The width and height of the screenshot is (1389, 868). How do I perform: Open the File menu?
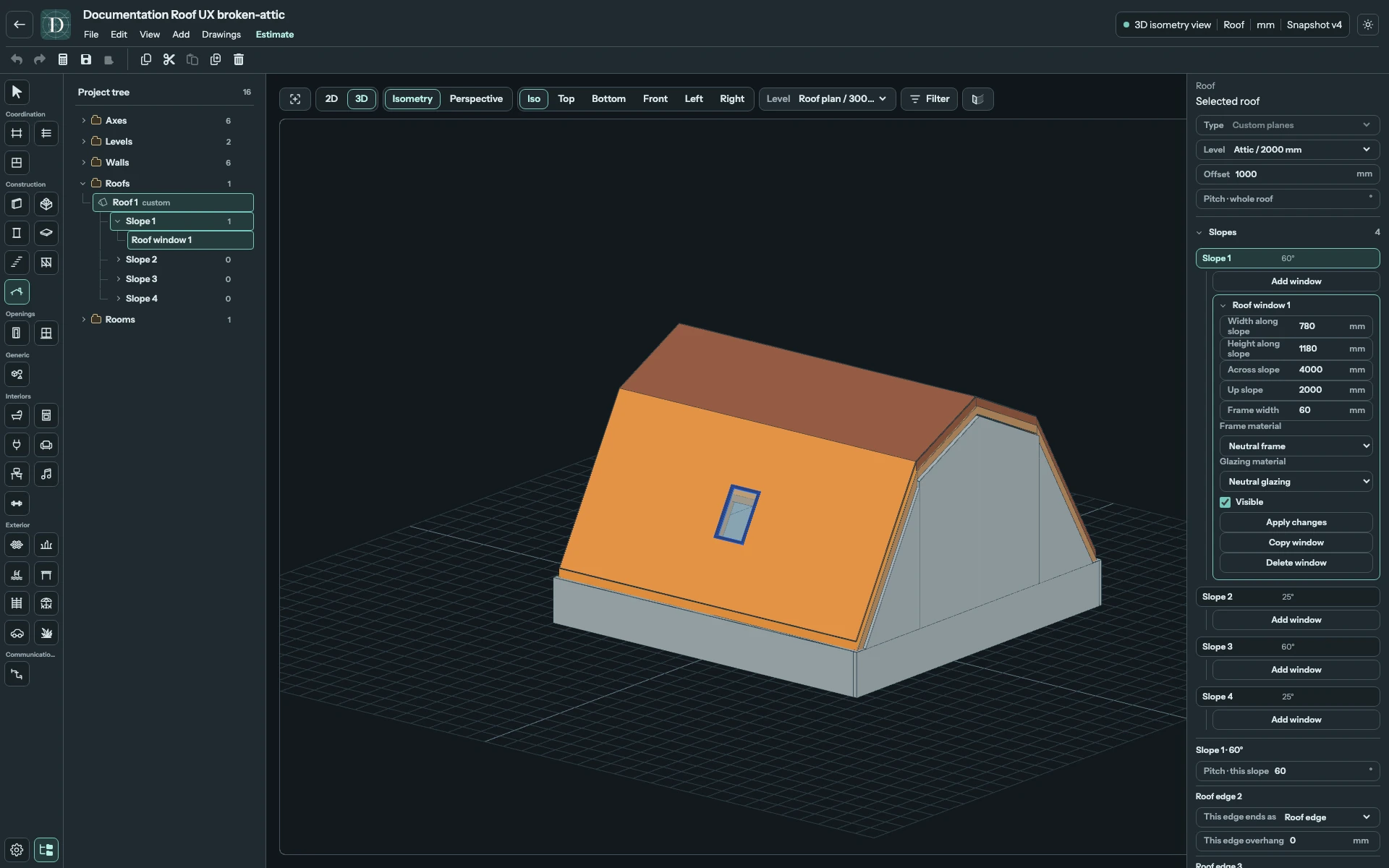91,35
